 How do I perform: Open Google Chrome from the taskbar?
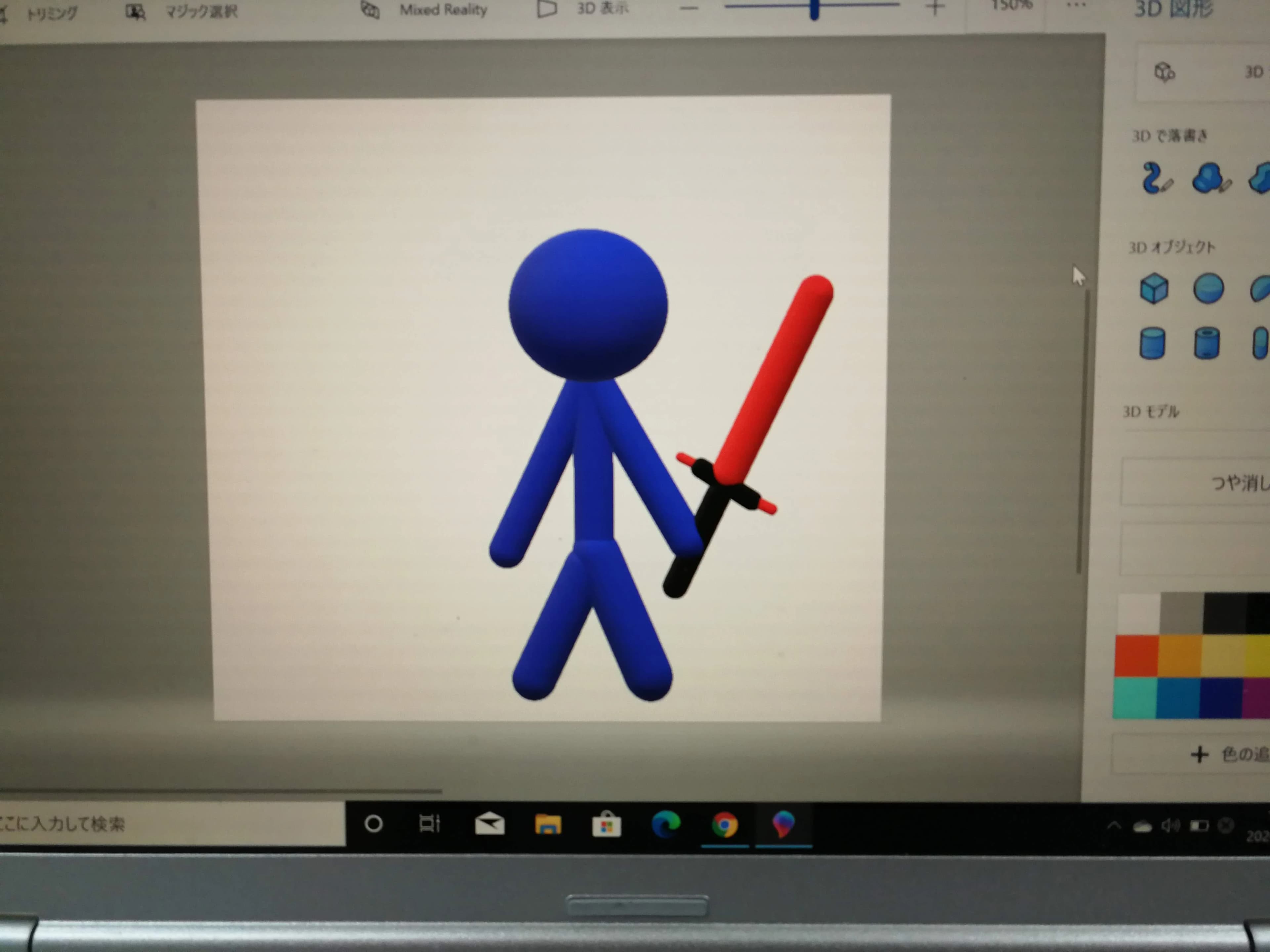(725, 825)
